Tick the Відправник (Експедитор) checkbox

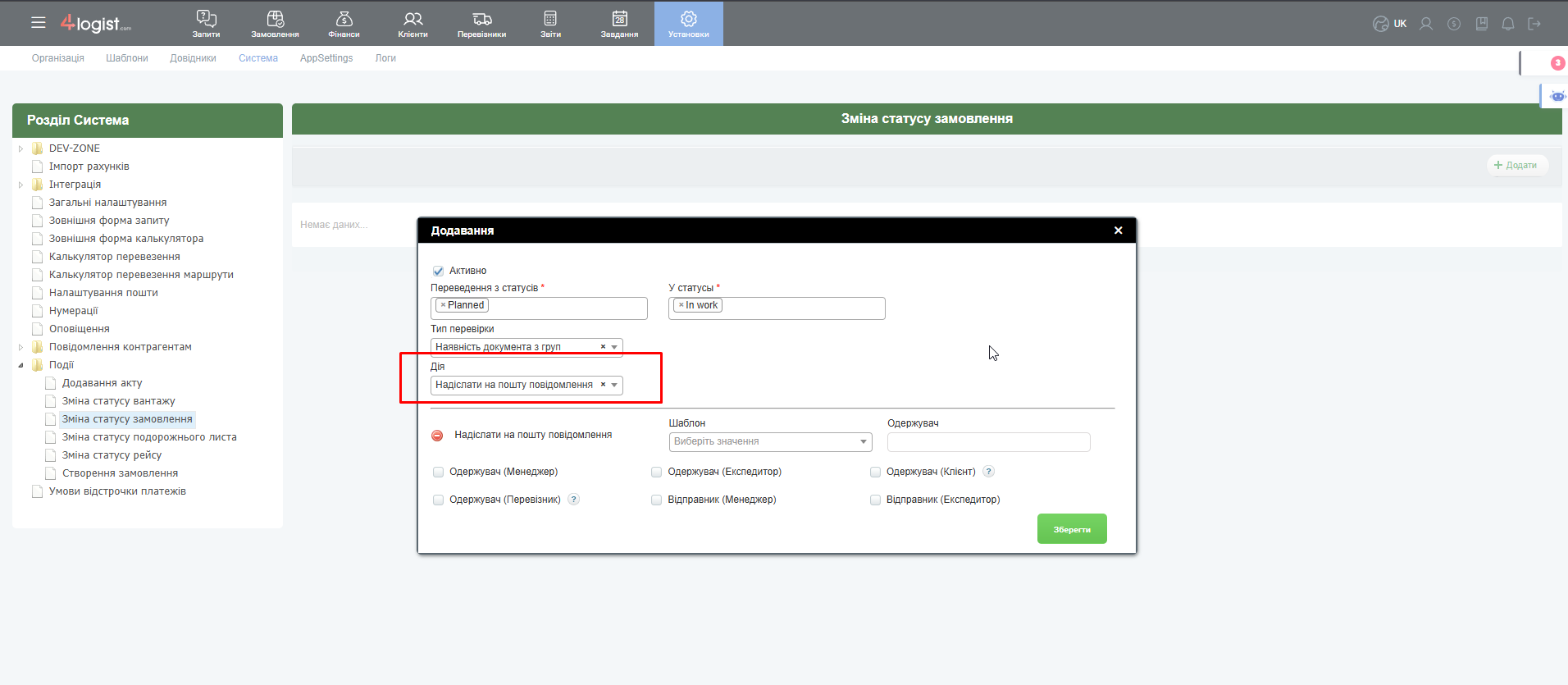875,500
